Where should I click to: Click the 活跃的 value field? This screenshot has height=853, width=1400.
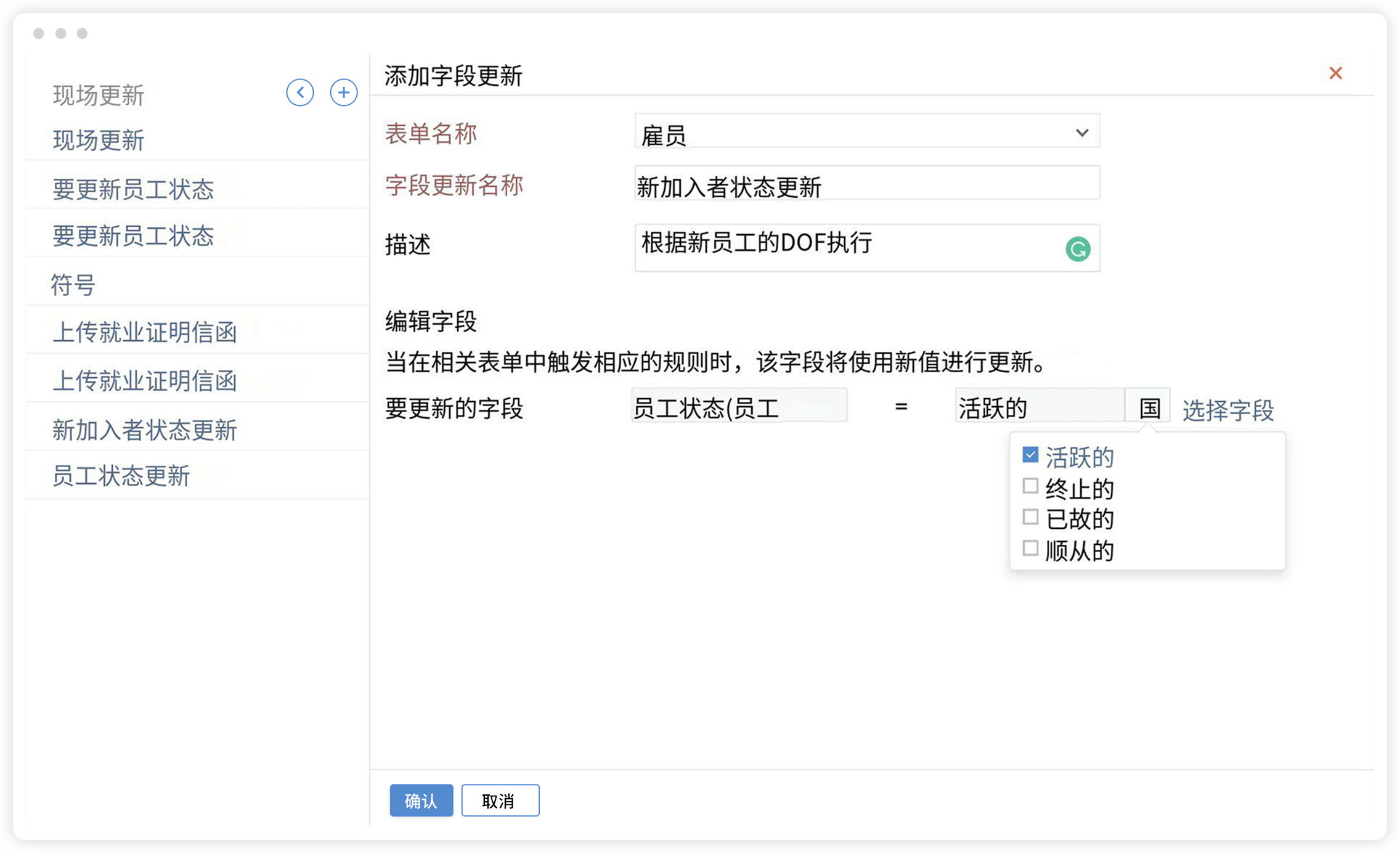pos(1039,406)
